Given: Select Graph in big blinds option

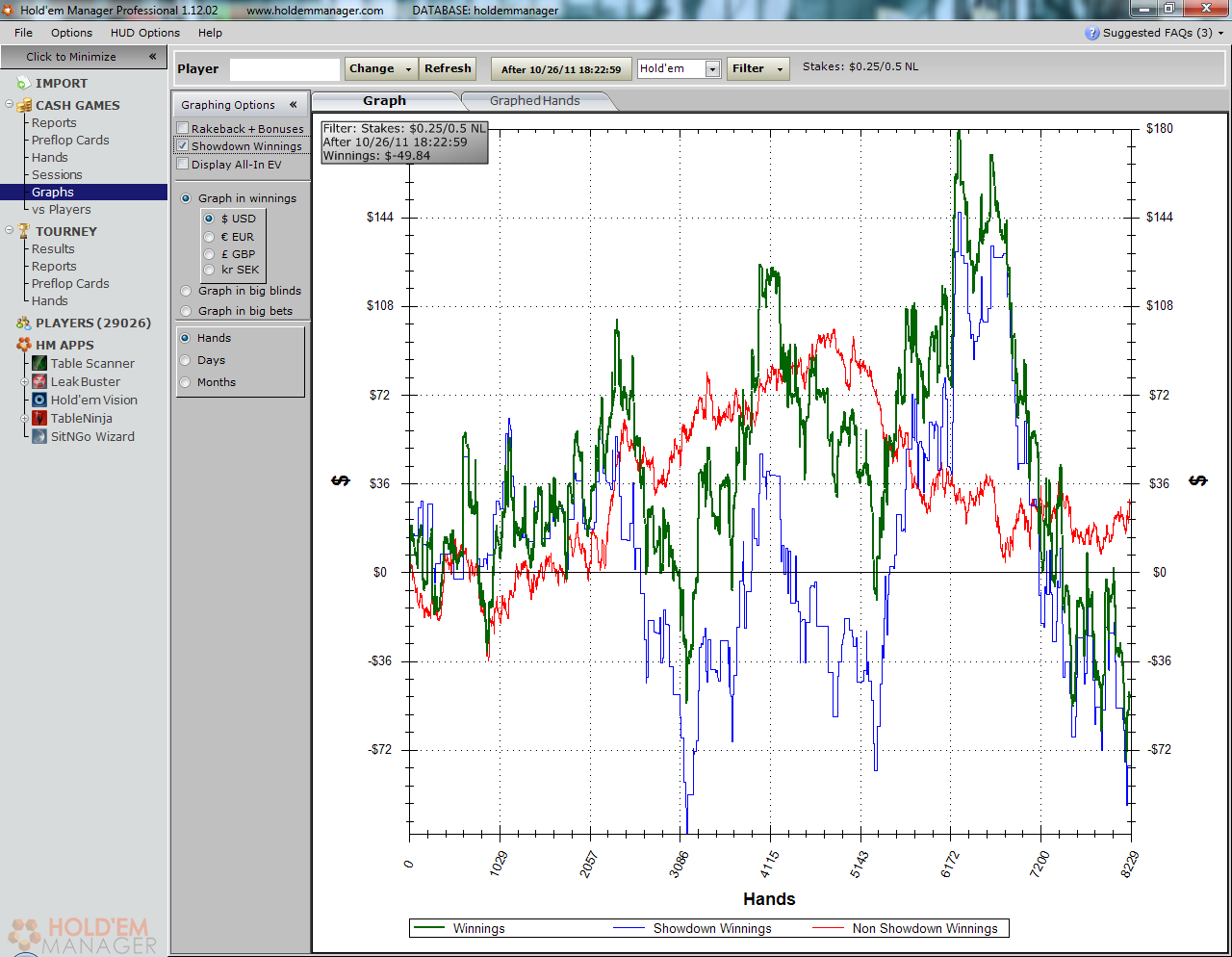Looking at the screenshot, I should (186, 291).
